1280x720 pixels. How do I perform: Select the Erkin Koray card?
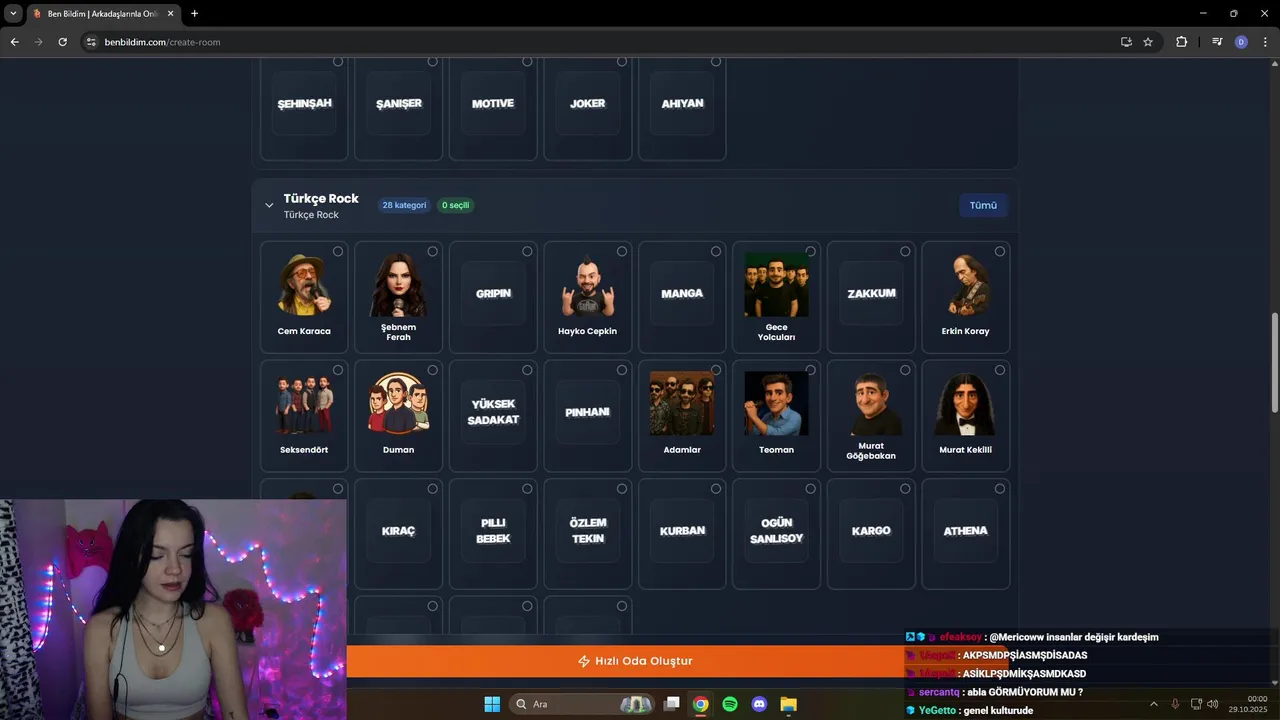click(x=965, y=297)
